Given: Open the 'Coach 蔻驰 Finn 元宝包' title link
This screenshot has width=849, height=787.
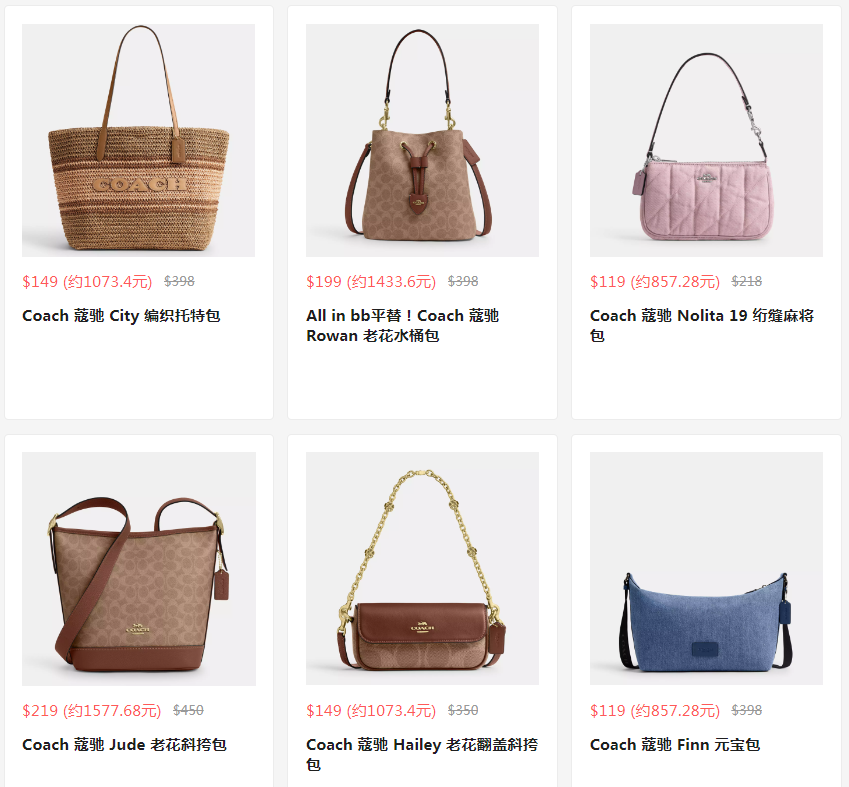Looking at the screenshot, I should click(675, 745).
